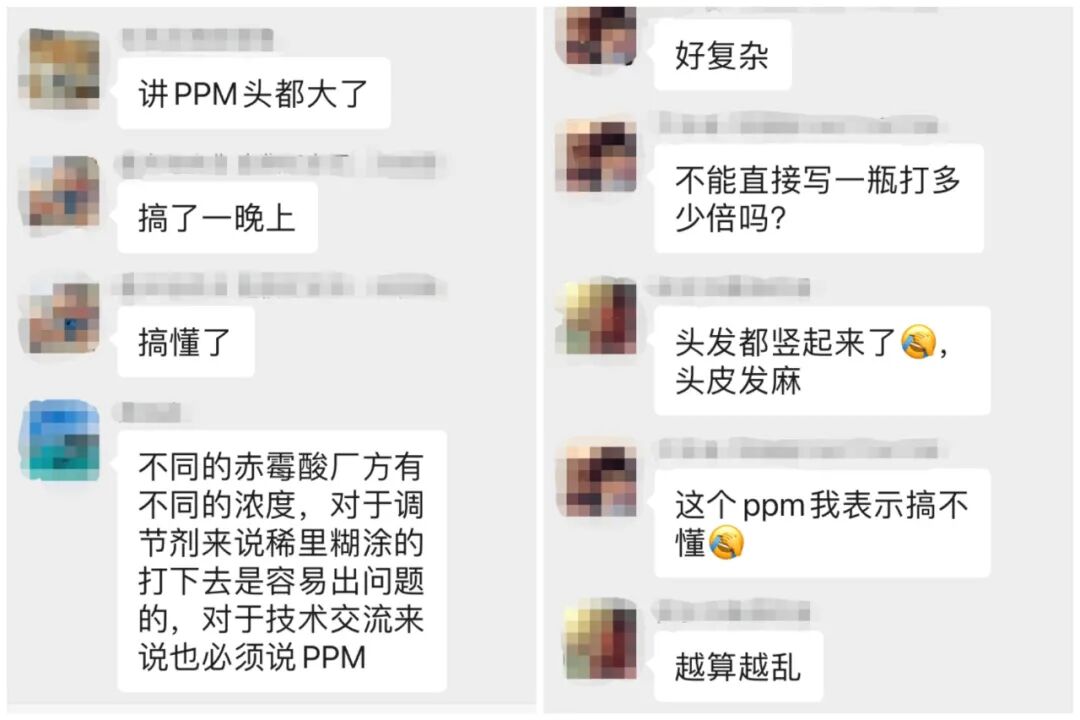Select the '这个ppm我表示搞不懂' bubble
Viewport: 1080px width, 720px height.
(822, 523)
